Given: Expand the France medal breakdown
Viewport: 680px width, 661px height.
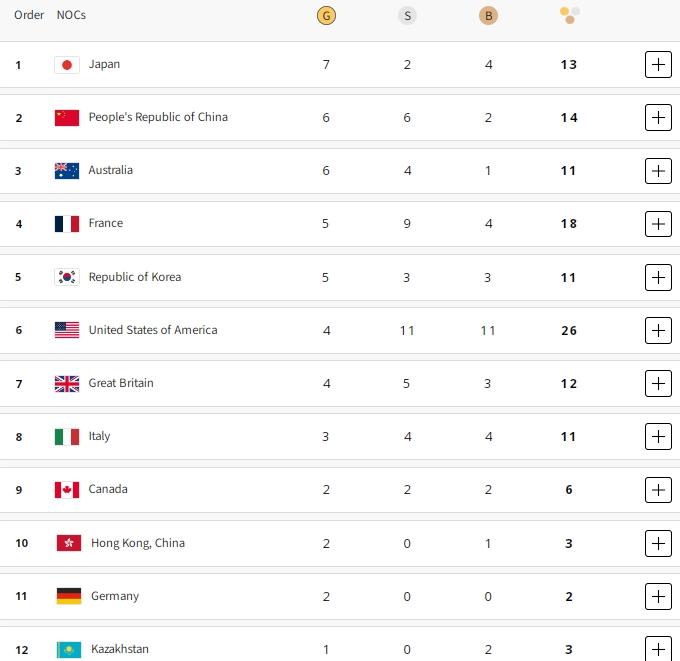Looking at the screenshot, I should tap(658, 224).
